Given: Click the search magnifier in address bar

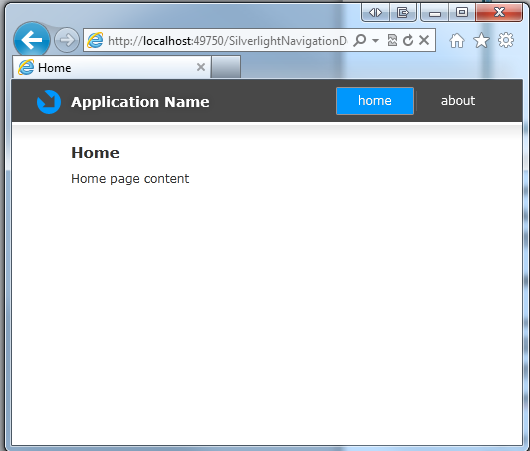Looking at the screenshot, I should tap(360, 41).
